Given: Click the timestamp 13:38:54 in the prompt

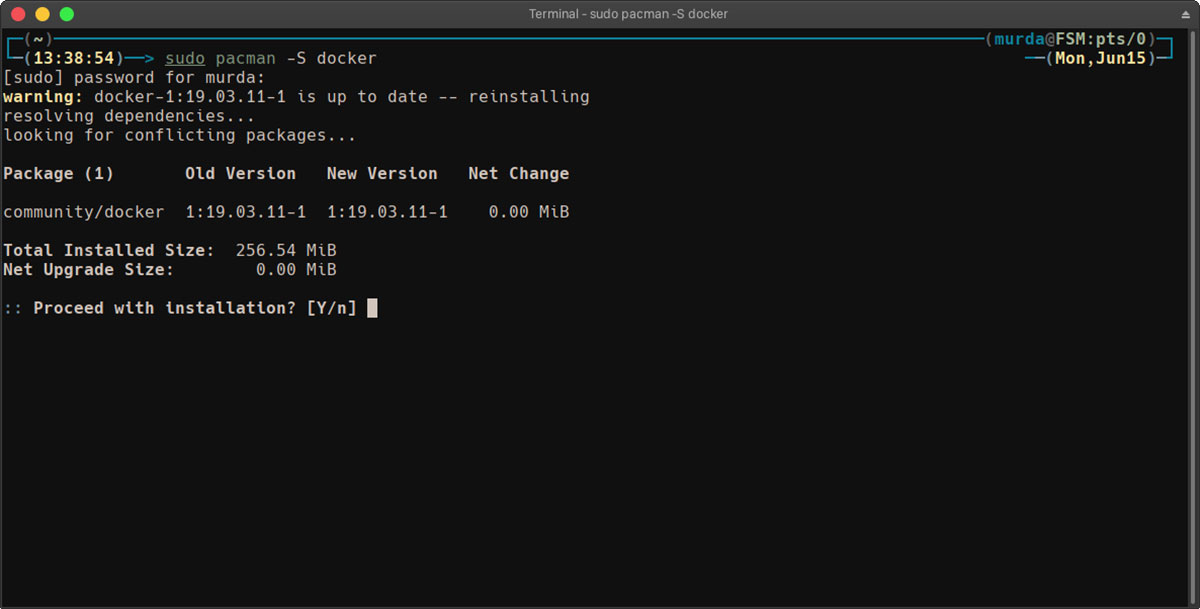Looking at the screenshot, I should 74,58.
